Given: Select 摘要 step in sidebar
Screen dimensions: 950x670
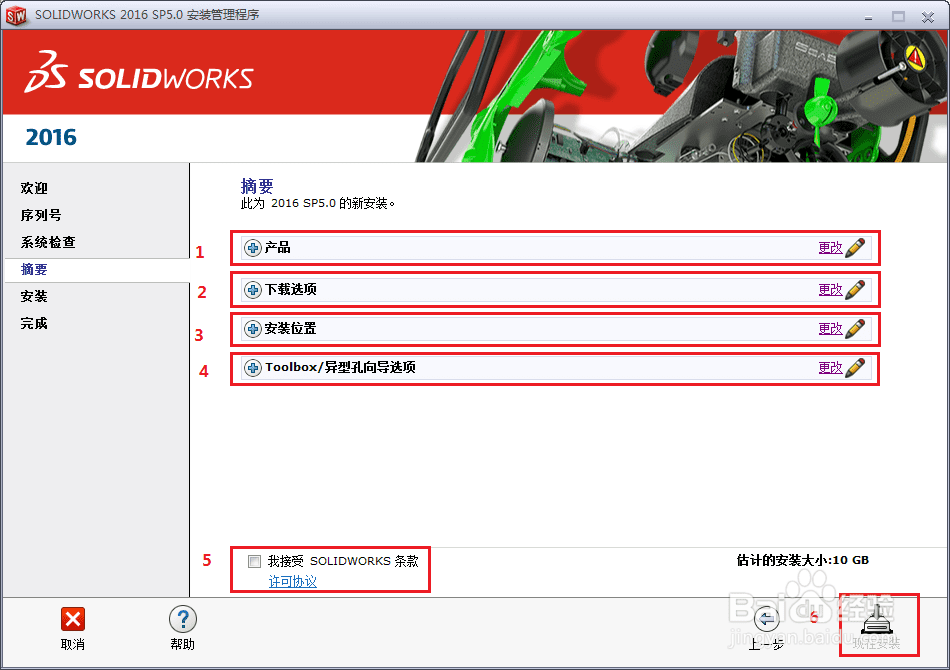Looking at the screenshot, I should coord(34,270).
